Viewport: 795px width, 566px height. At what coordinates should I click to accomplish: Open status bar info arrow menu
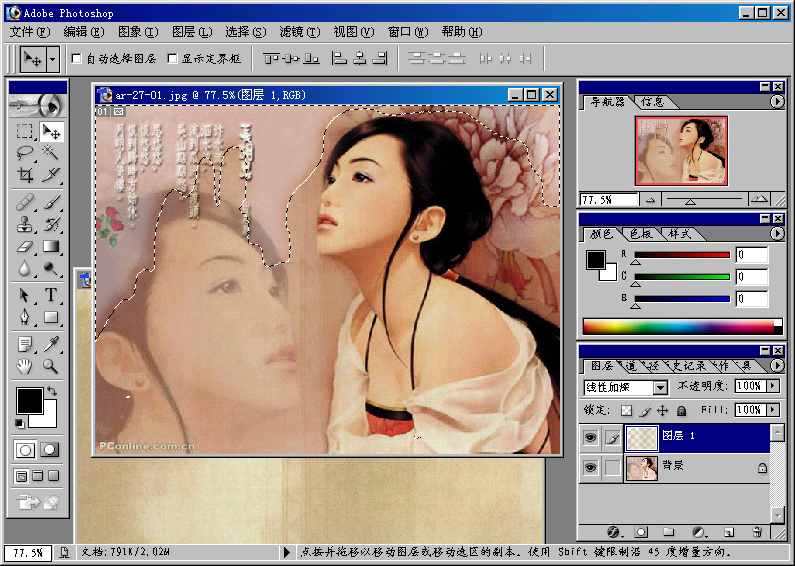pos(286,552)
